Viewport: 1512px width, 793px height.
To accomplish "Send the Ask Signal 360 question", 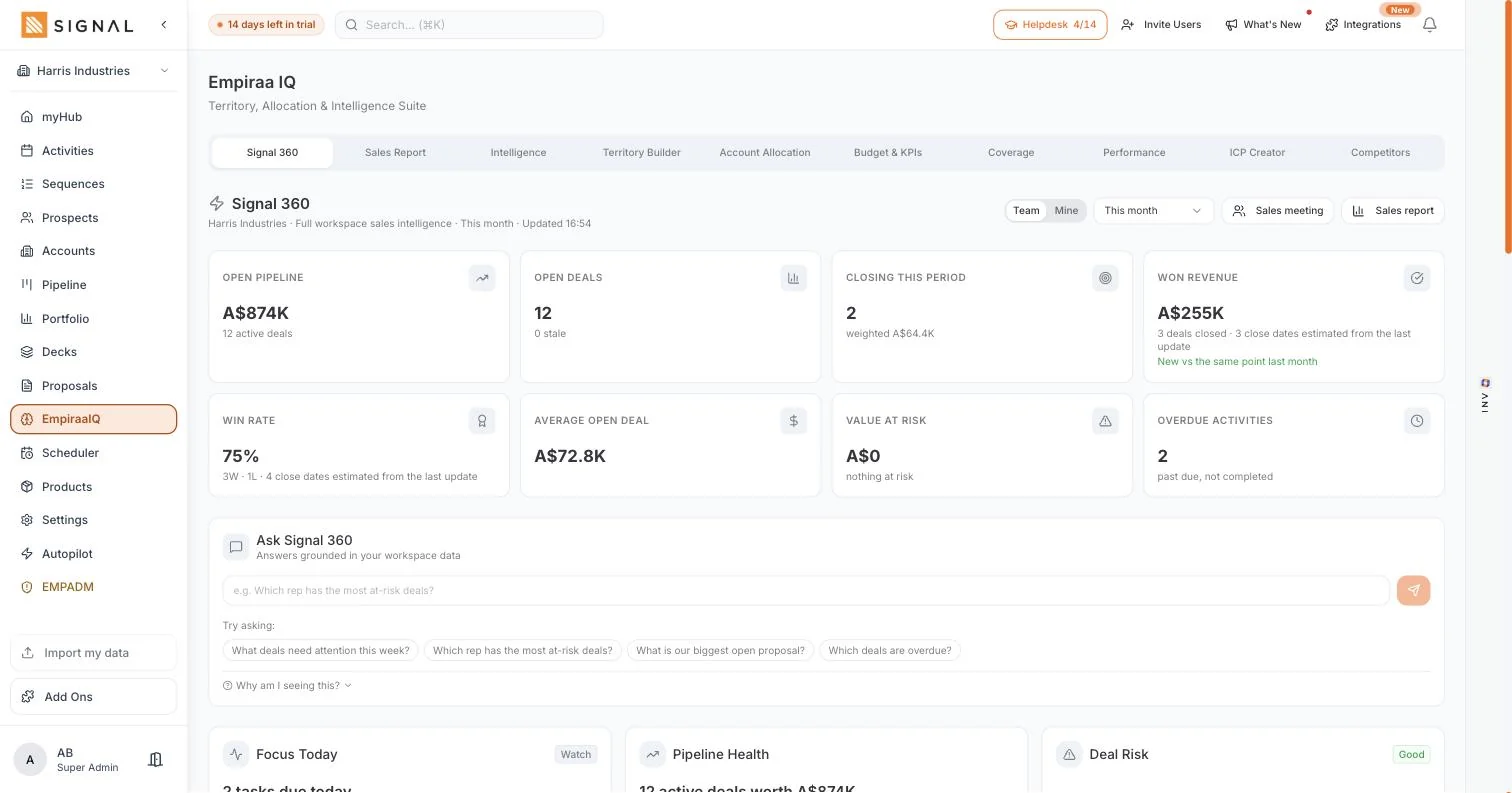I will click(1413, 590).
